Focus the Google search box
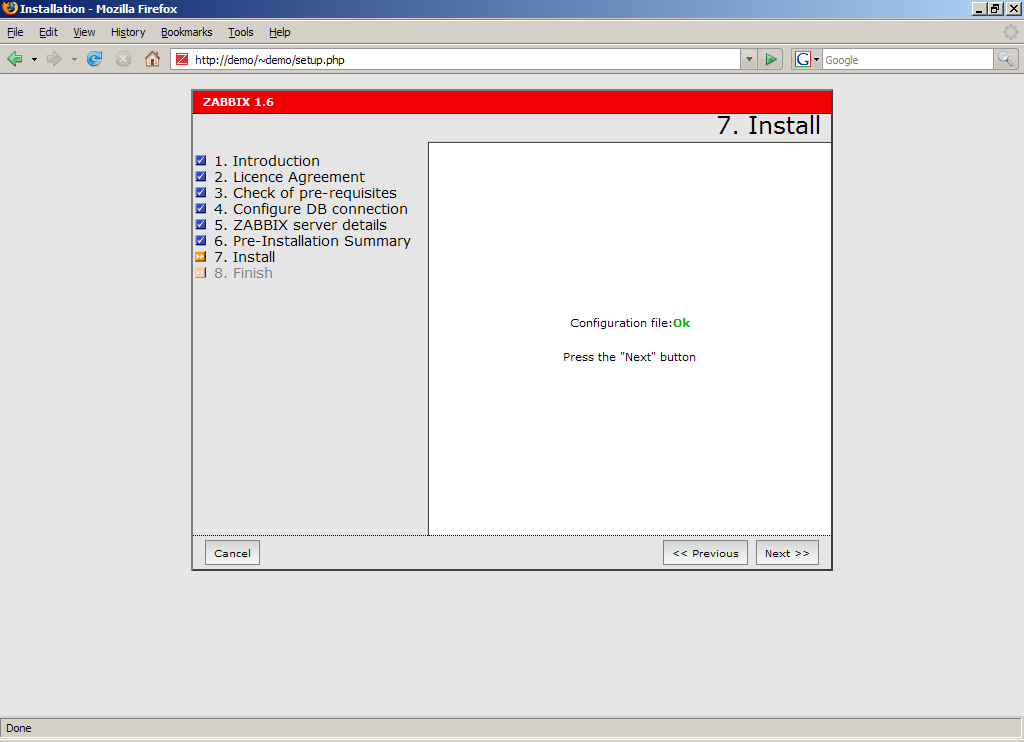The image size is (1024, 742). [x=908, y=59]
